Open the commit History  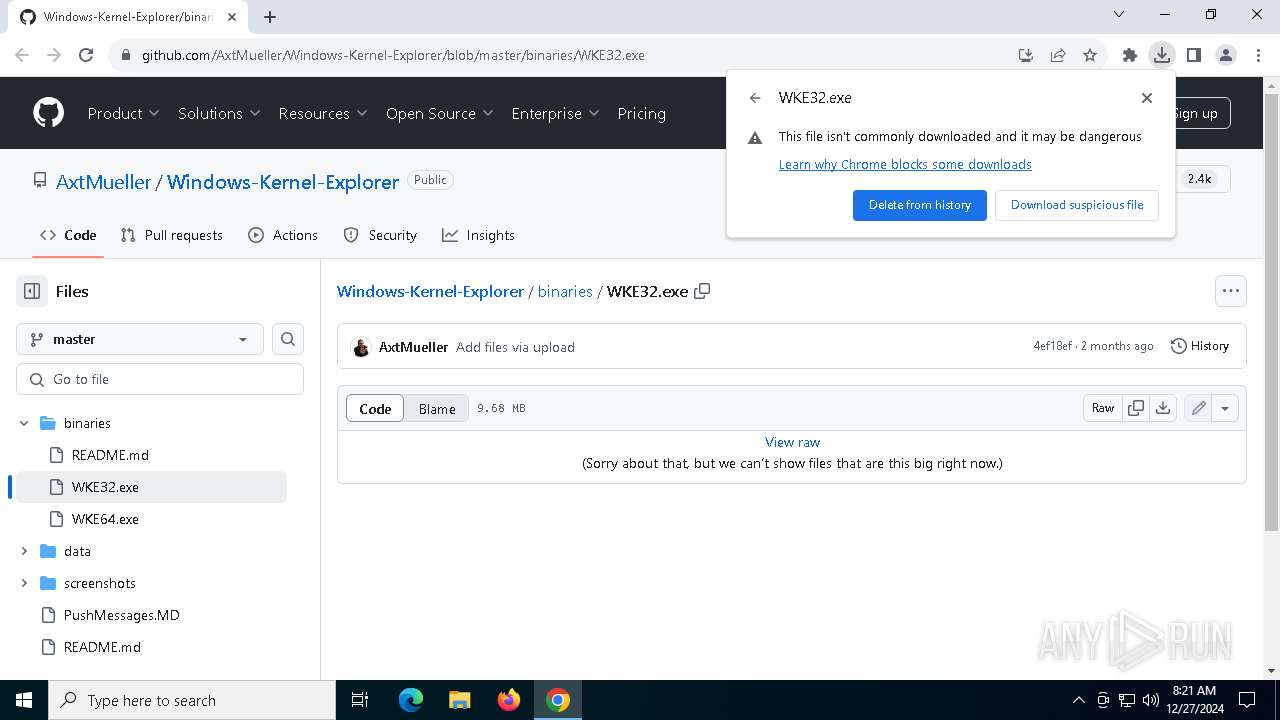[x=1200, y=346]
